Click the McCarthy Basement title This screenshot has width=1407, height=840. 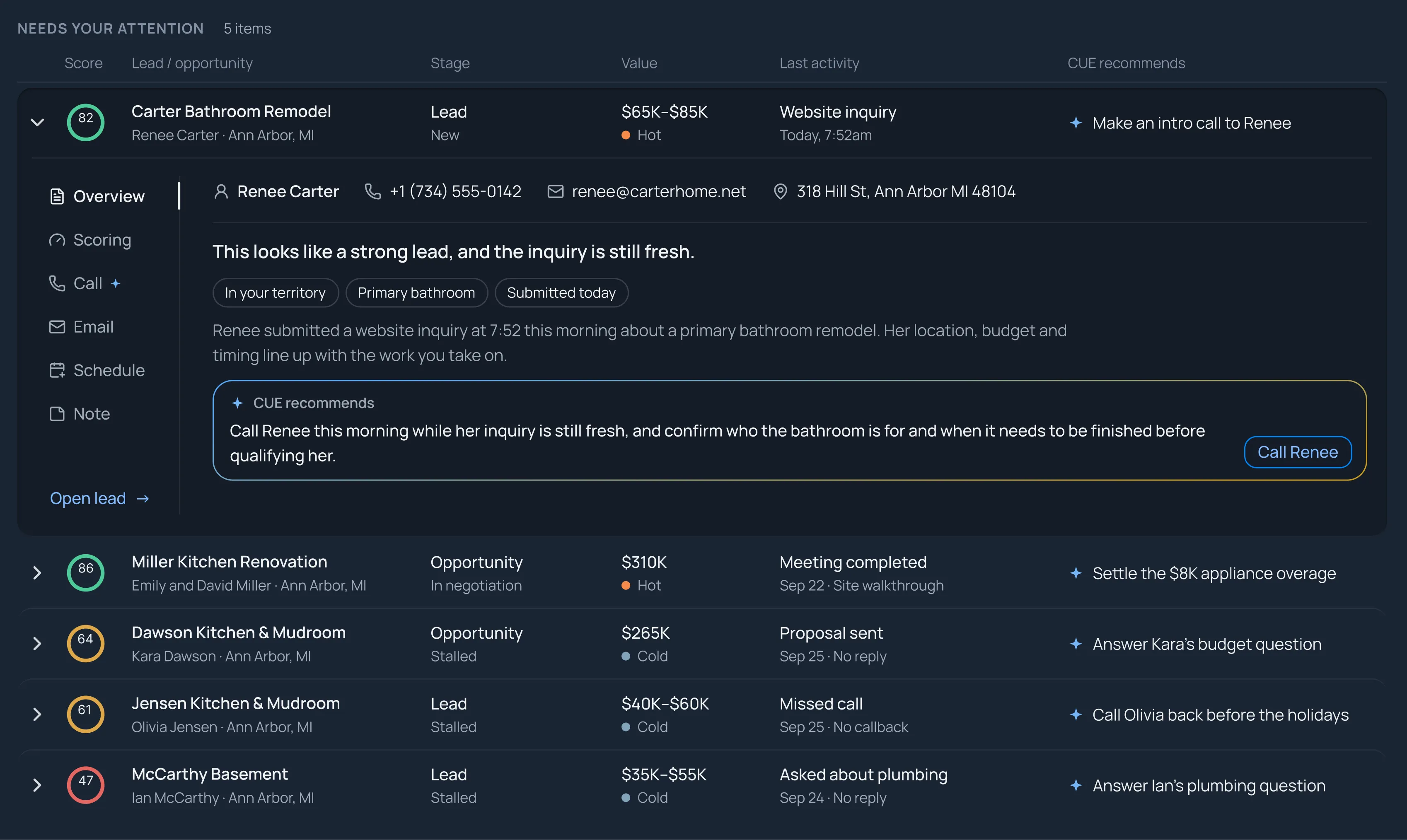click(x=210, y=774)
